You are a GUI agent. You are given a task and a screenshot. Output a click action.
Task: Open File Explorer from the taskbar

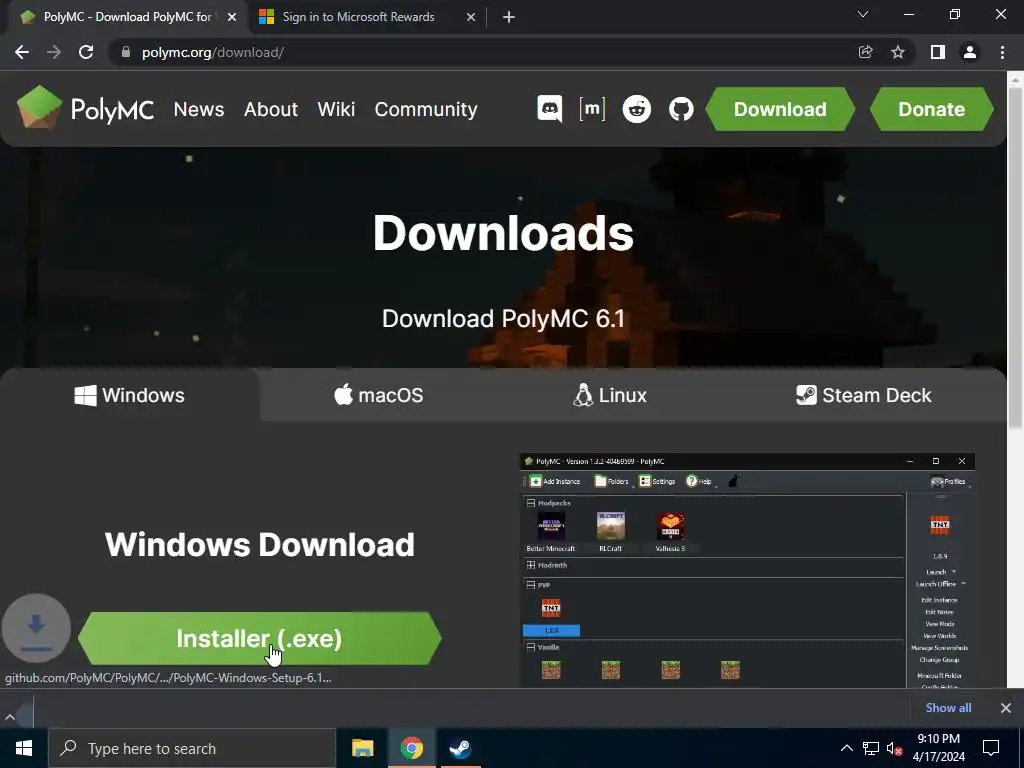362,748
